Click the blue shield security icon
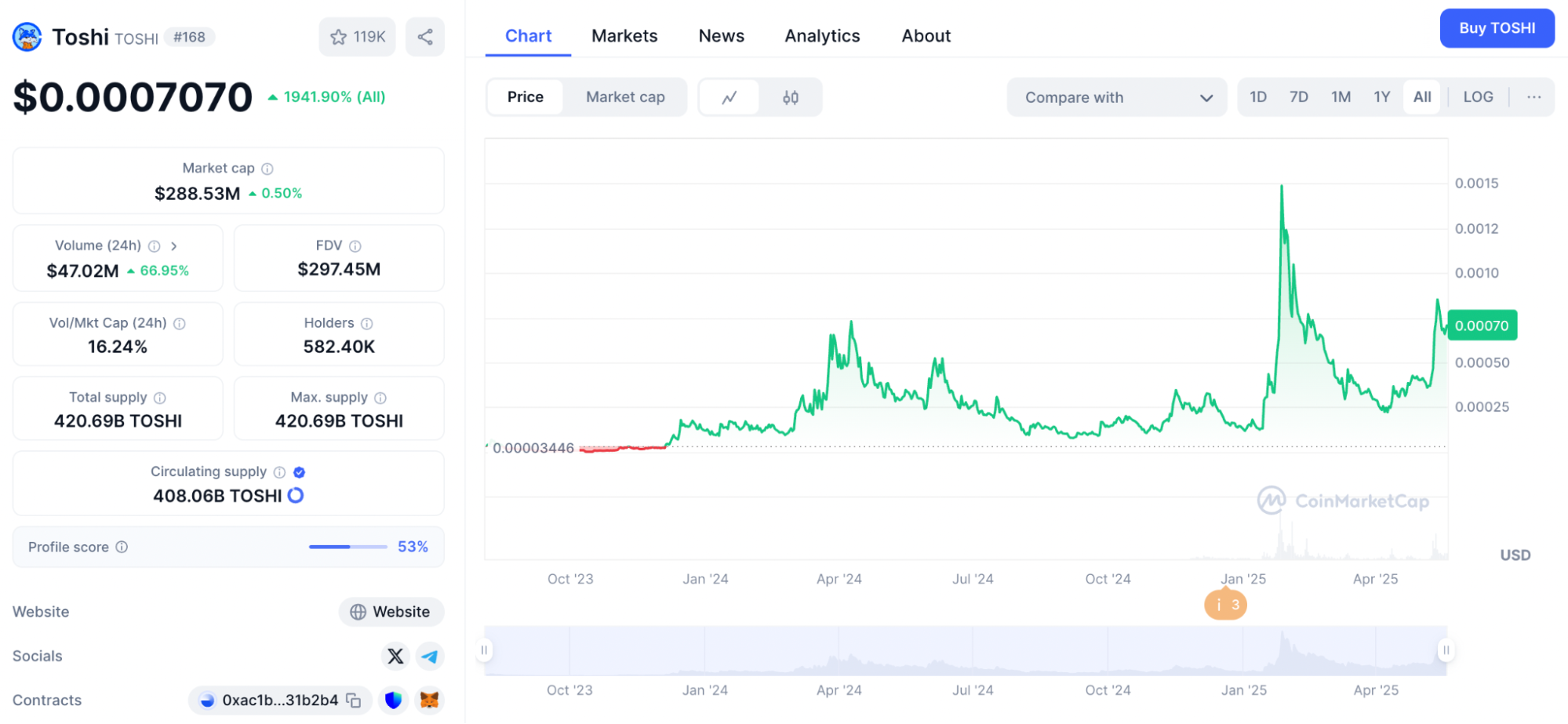Screen dimensions: 1568x724 [x=394, y=700]
